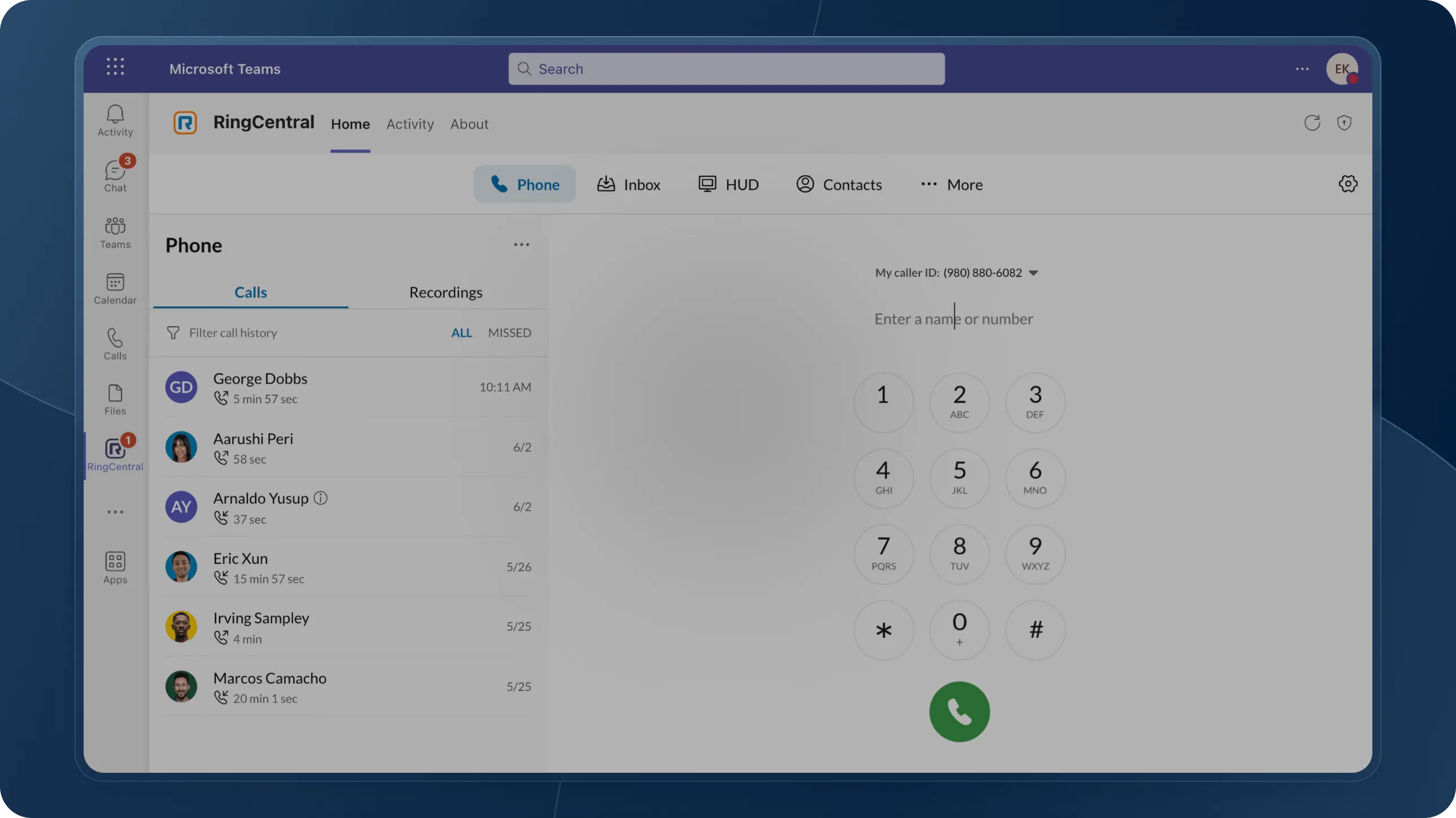Click the shield privacy icon
The height and width of the screenshot is (818, 1456).
pyautogui.click(x=1344, y=123)
